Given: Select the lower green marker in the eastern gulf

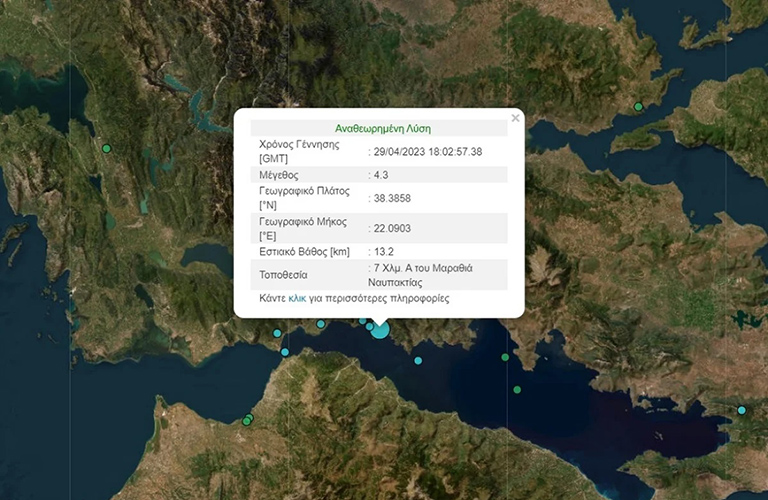Looking at the screenshot, I should (x=517, y=390).
